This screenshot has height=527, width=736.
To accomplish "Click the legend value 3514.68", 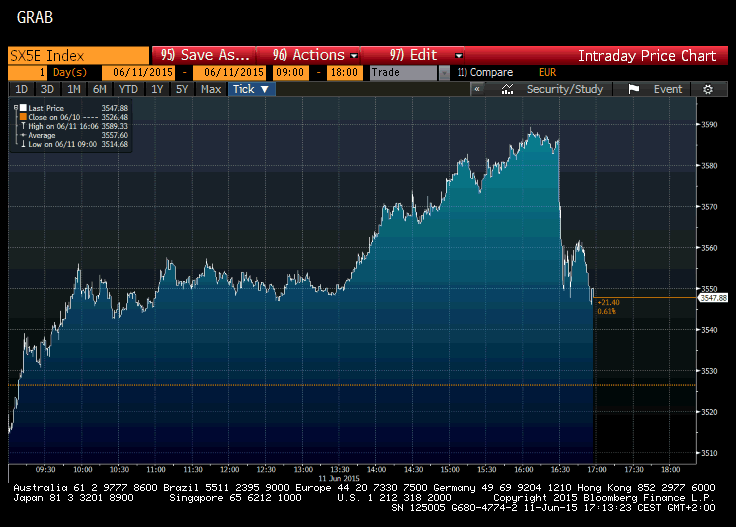I will point(115,144).
